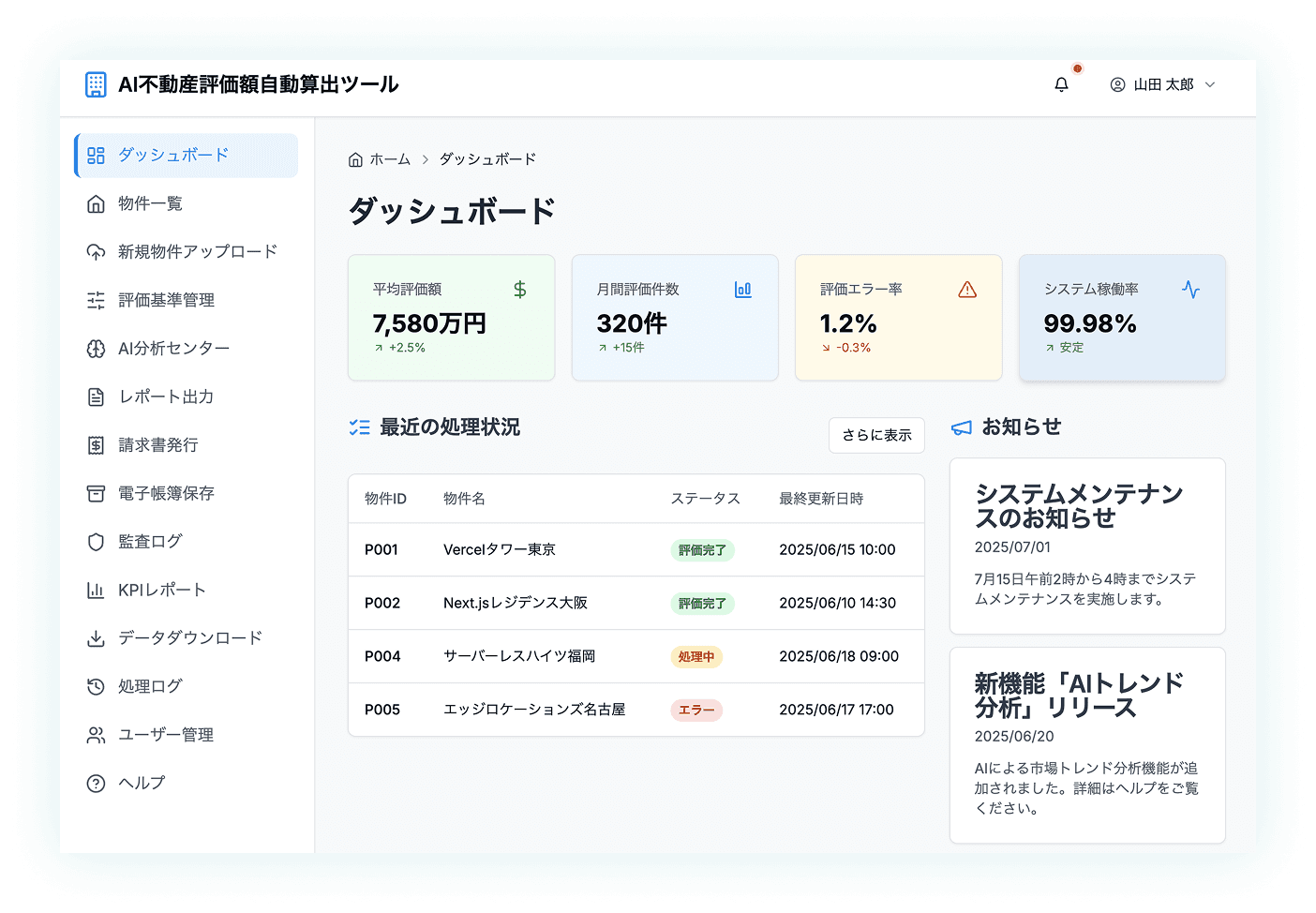
Task: Click the エラー status badge for P005
Action: pyautogui.click(x=696, y=710)
